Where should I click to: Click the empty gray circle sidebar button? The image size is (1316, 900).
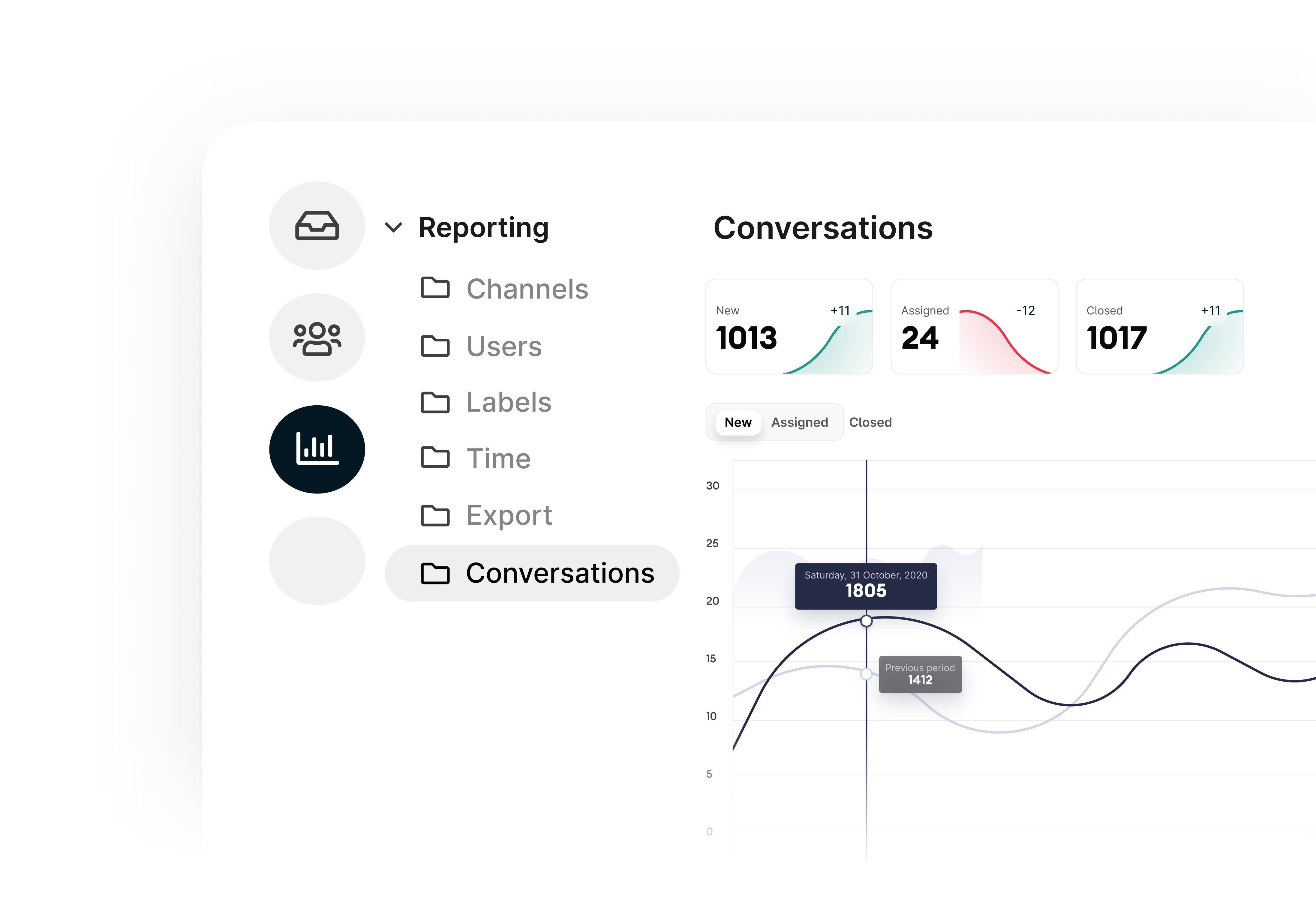pyautogui.click(x=317, y=560)
